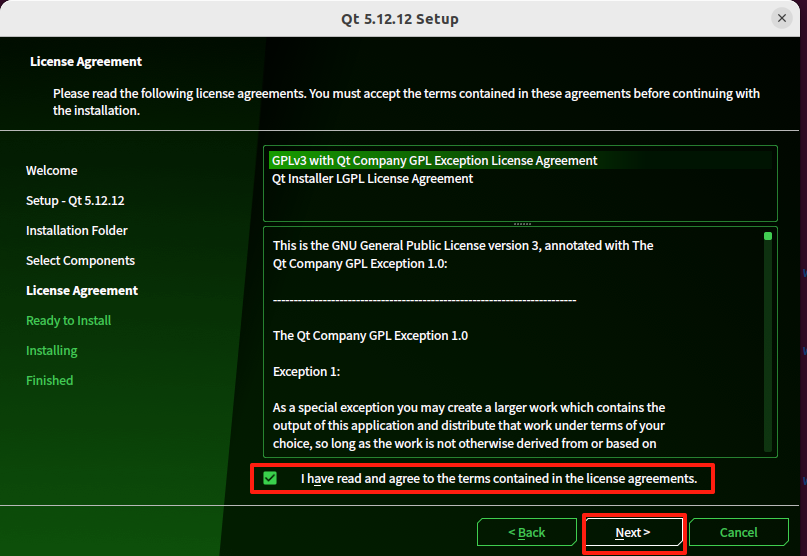Click the Ready to Install step
The height and width of the screenshot is (556, 807).
[x=68, y=321]
